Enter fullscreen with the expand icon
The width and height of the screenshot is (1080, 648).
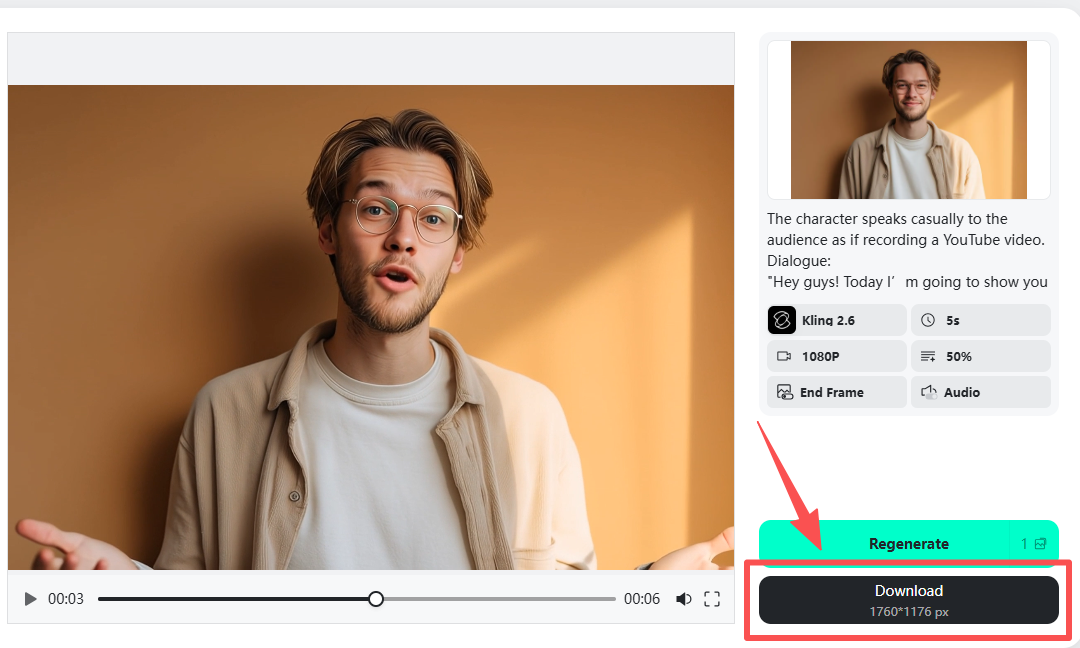point(712,598)
